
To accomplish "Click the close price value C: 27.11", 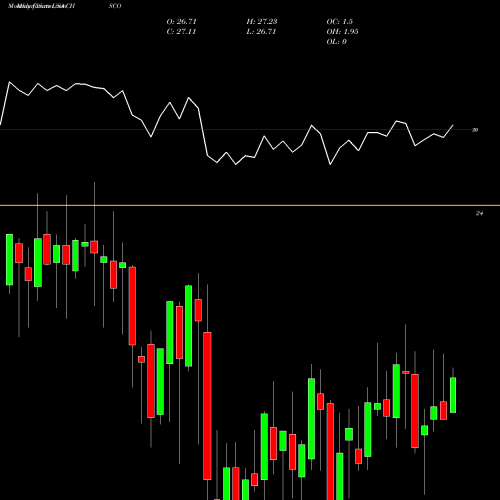I will pos(181,32).
